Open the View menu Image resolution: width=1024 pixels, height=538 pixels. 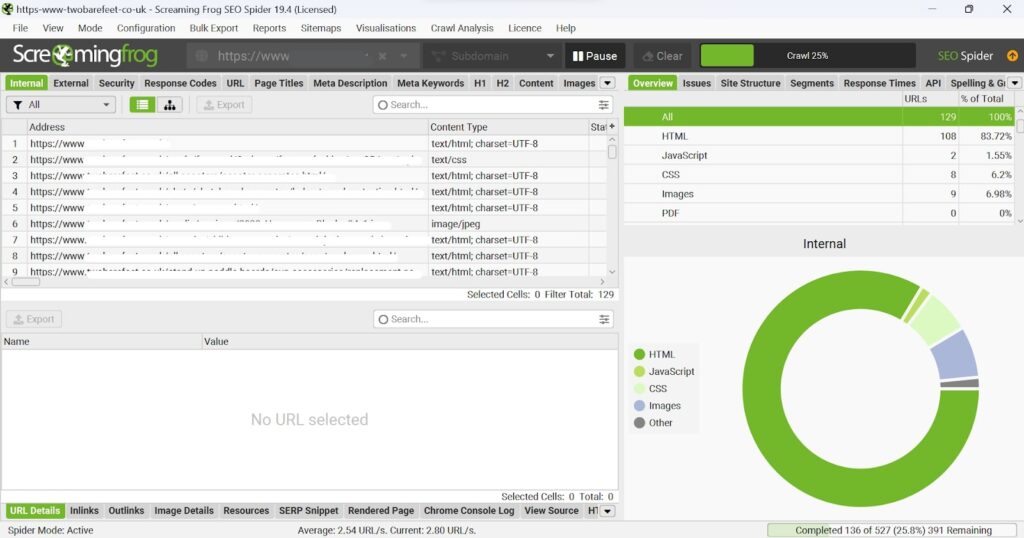[x=53, y=28]
